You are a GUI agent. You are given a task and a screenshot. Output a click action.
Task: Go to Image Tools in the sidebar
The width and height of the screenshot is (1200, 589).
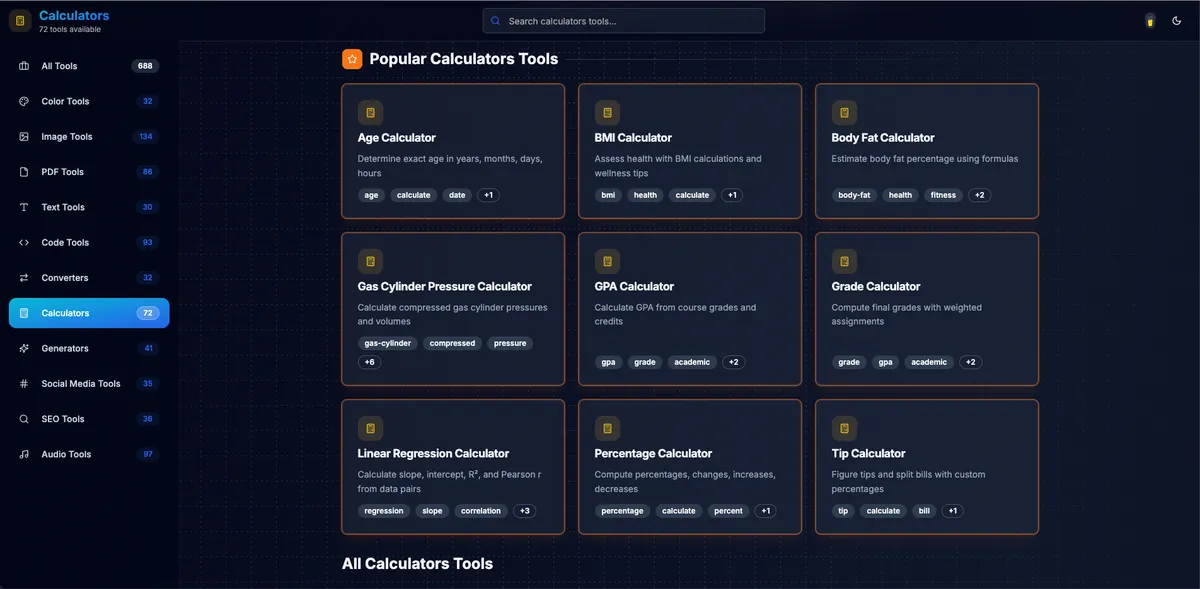(x=89, y=137)
